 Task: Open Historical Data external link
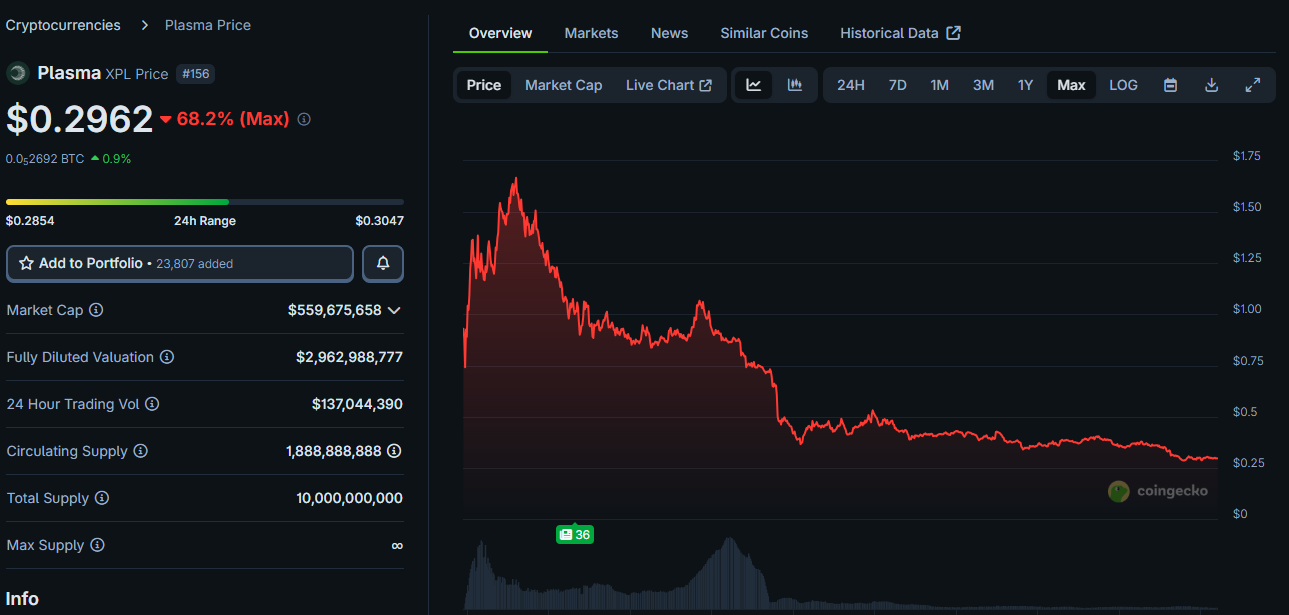click(900, 33)
